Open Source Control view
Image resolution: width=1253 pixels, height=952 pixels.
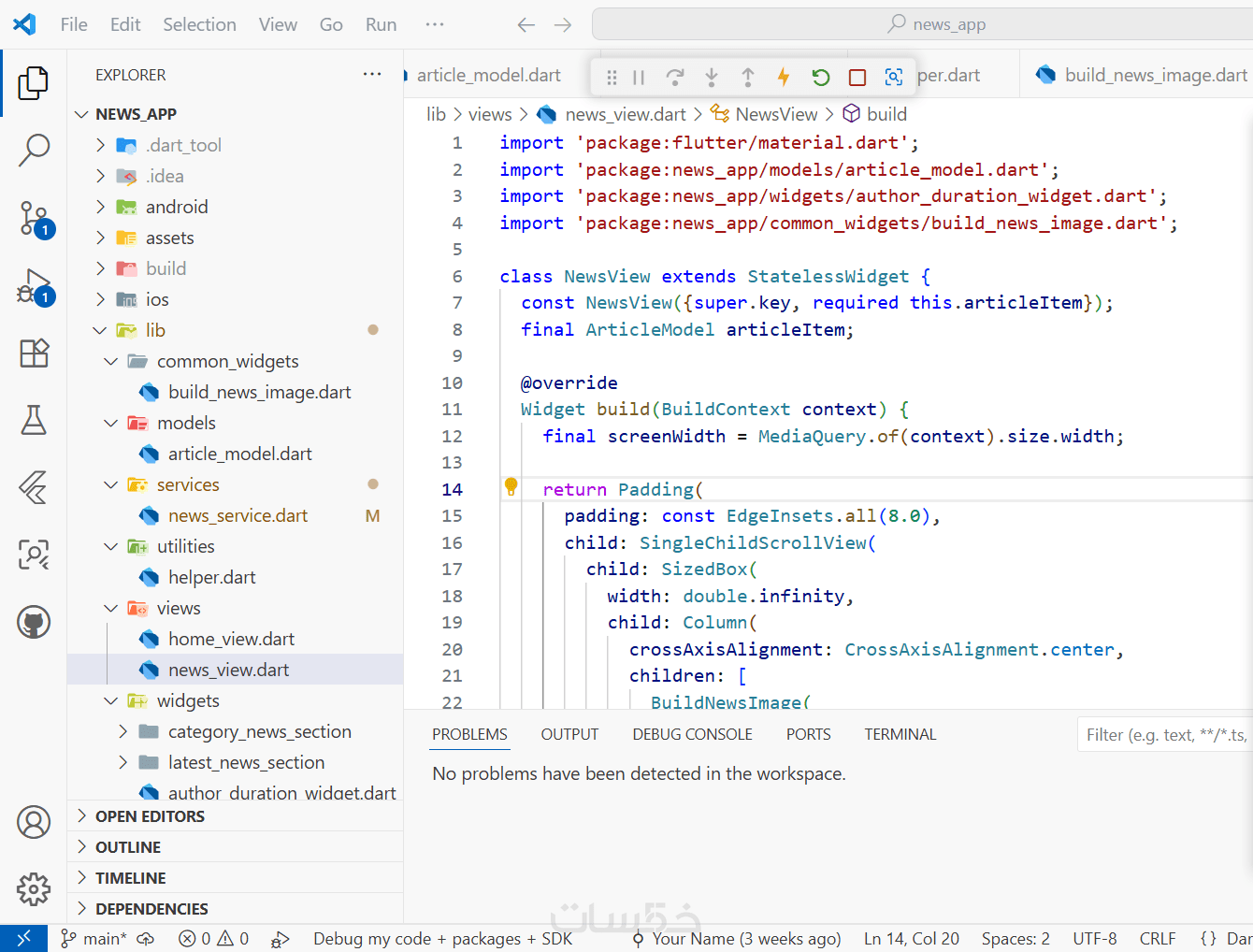pyautogui.click(x=34, y=218)
